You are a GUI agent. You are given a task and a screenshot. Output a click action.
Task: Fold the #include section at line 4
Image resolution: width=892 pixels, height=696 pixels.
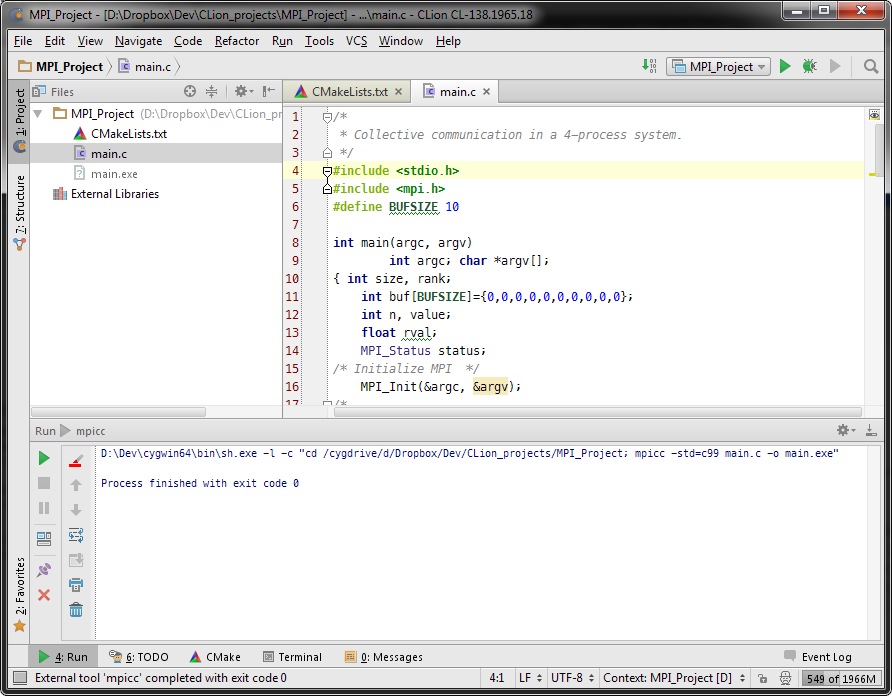[327, 171]
